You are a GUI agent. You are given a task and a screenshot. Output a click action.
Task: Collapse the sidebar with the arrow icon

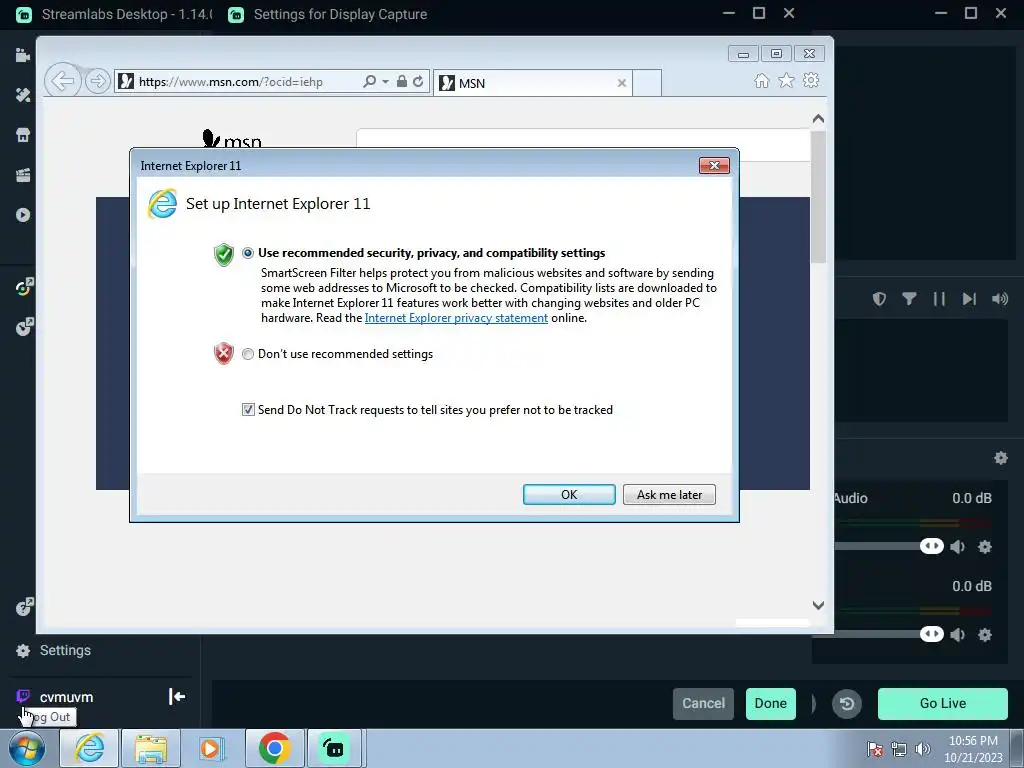tap(177, 697)
